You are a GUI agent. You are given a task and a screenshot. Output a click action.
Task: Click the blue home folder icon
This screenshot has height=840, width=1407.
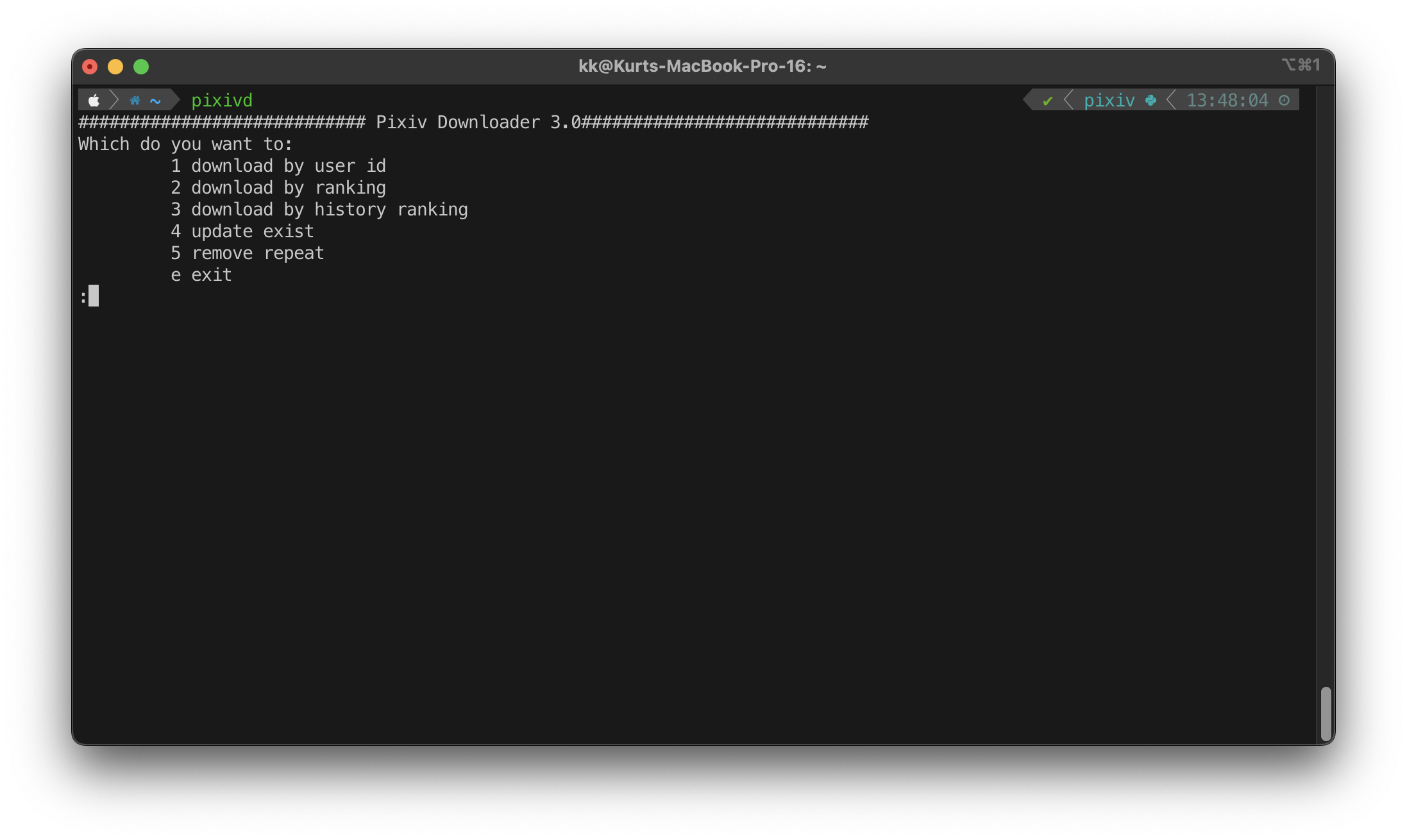(x=135, y=100)
